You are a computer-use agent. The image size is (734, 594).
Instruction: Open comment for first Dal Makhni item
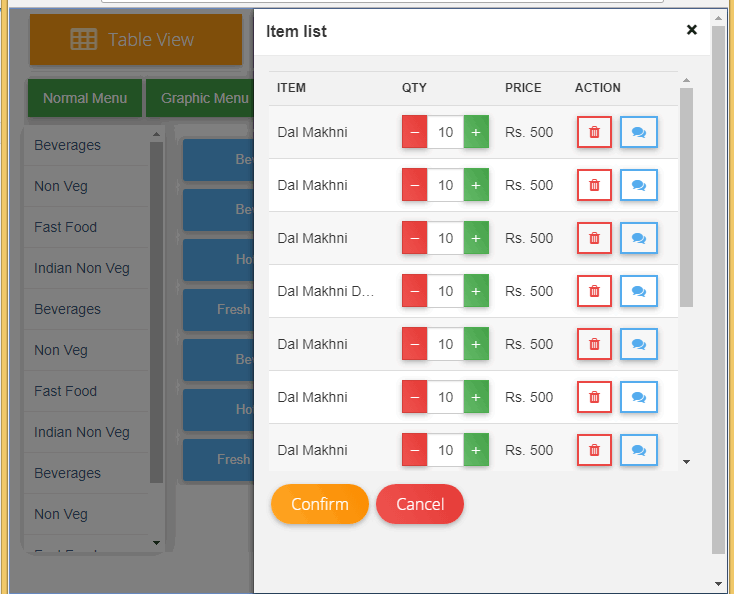[638, 132]
